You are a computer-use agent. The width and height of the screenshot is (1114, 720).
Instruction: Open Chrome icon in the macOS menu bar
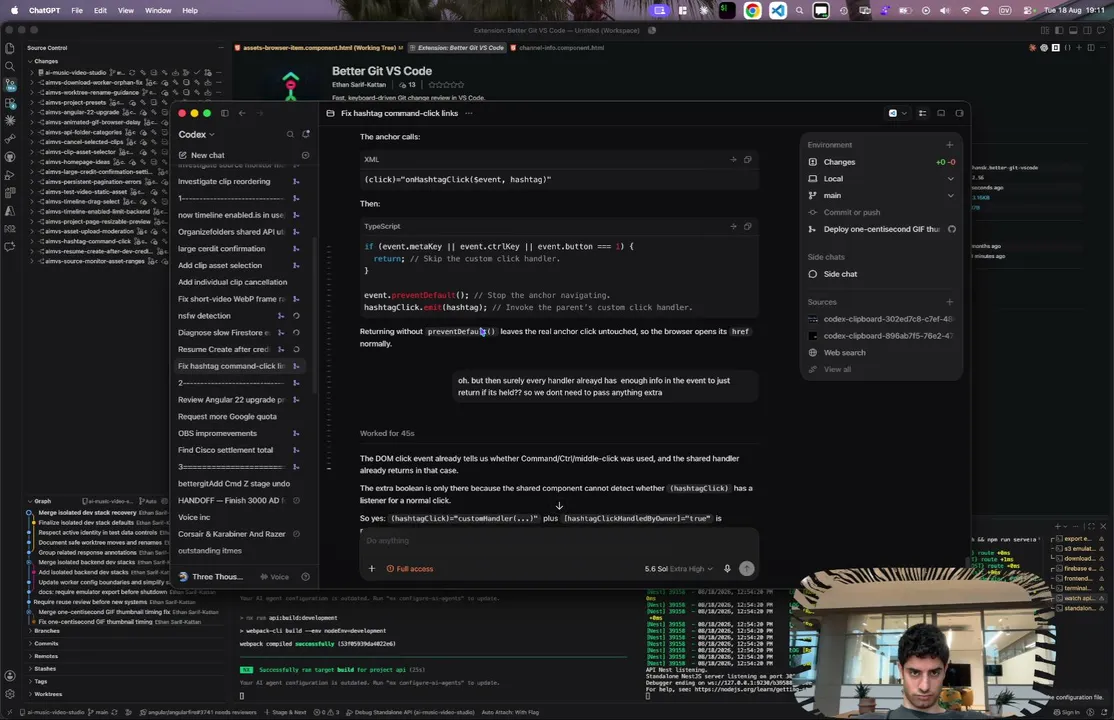click(x=752, y=11)
